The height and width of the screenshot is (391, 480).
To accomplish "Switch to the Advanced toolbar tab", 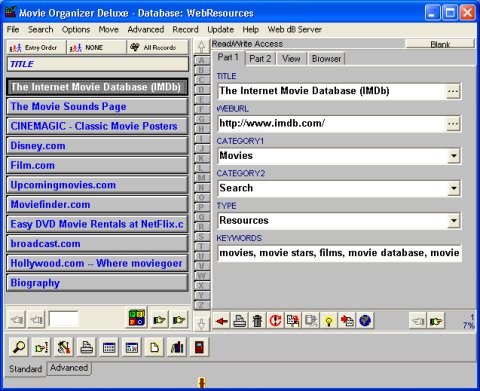I will pyautogui.click(x=69, y=368).
